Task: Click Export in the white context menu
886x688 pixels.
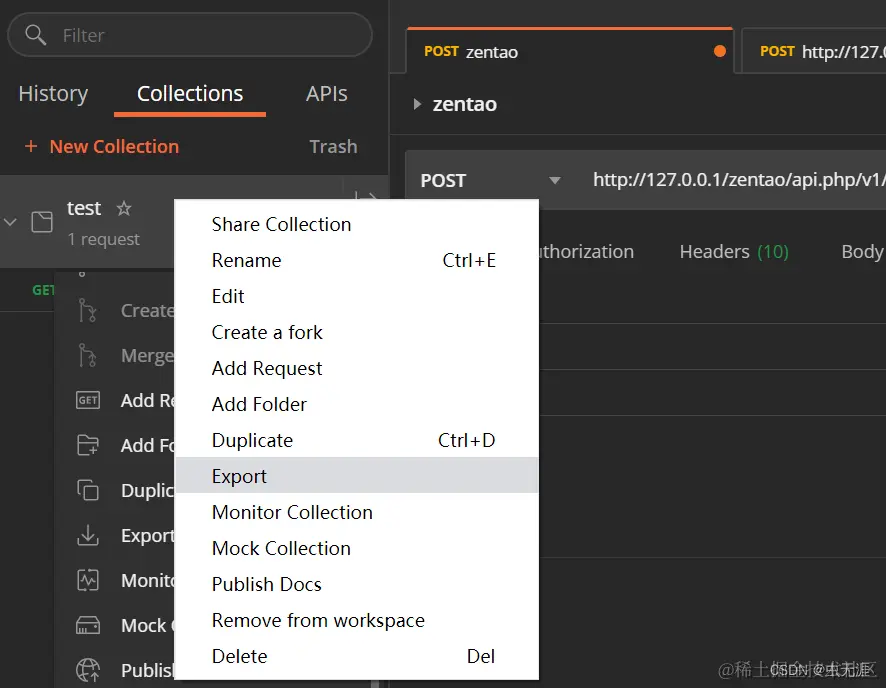Action: click(x=357, y=475)
